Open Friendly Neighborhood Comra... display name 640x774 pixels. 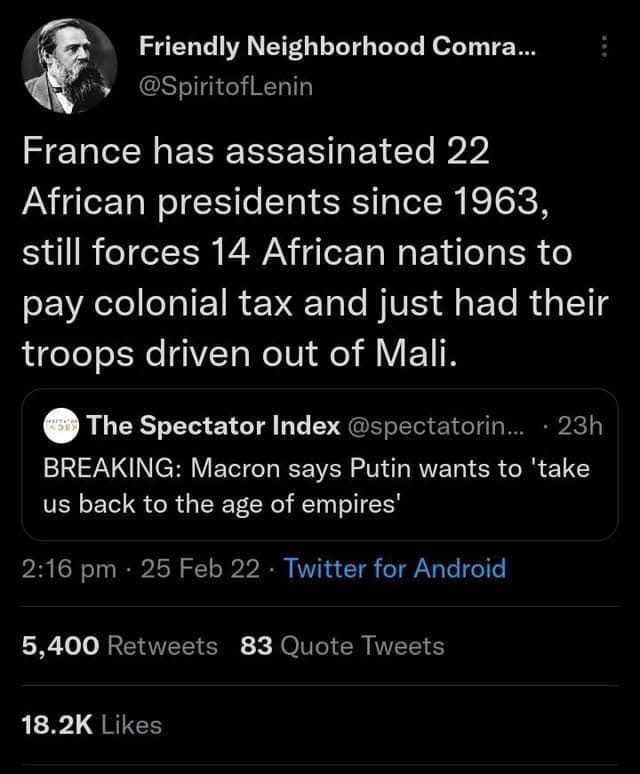[x=337, y=45]
